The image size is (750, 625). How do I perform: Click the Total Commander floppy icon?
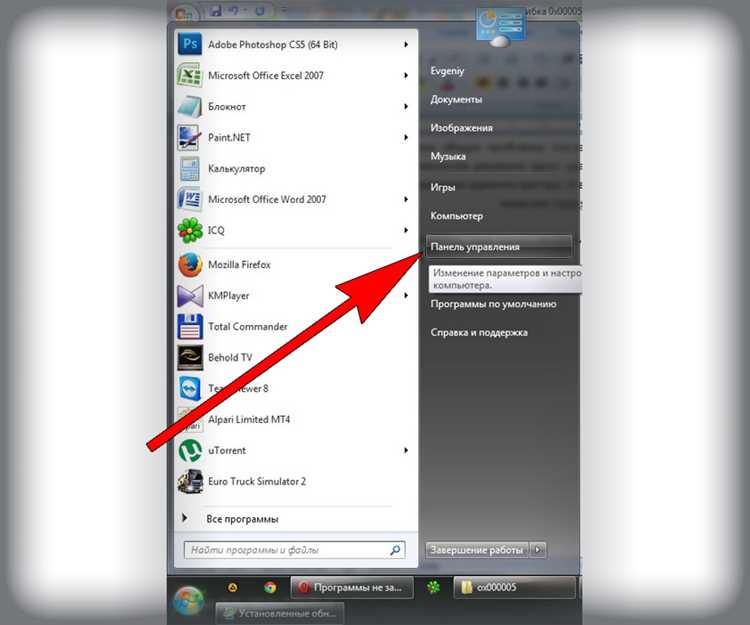190,327
